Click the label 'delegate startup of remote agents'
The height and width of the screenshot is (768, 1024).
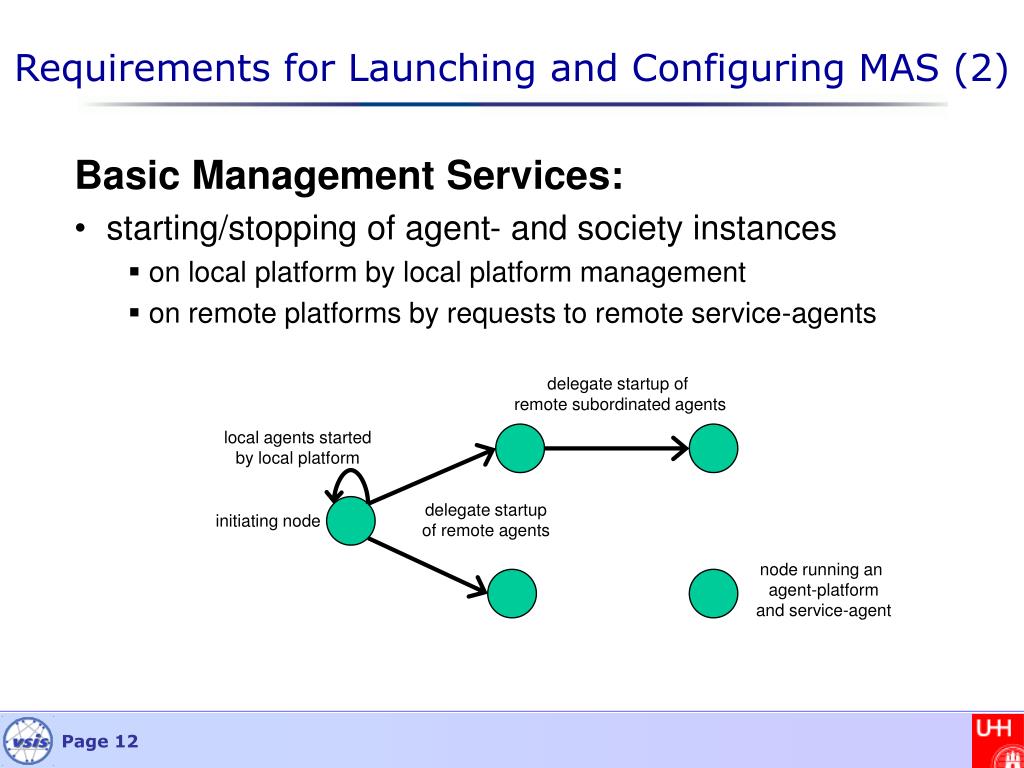(x=485, y=520)
